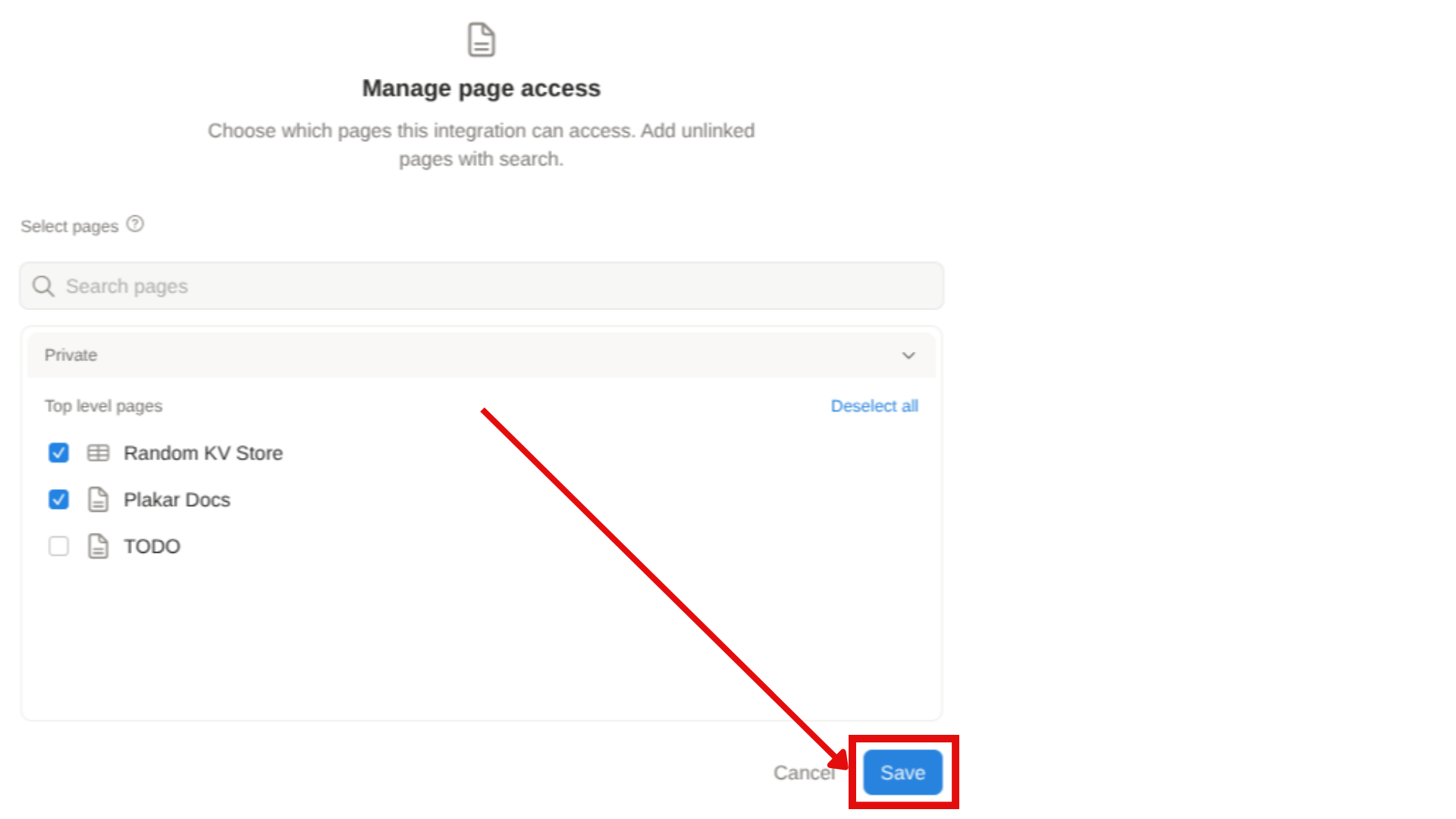
Task: Click the question mark icon near Select pages
Action: tap(135, 224)
